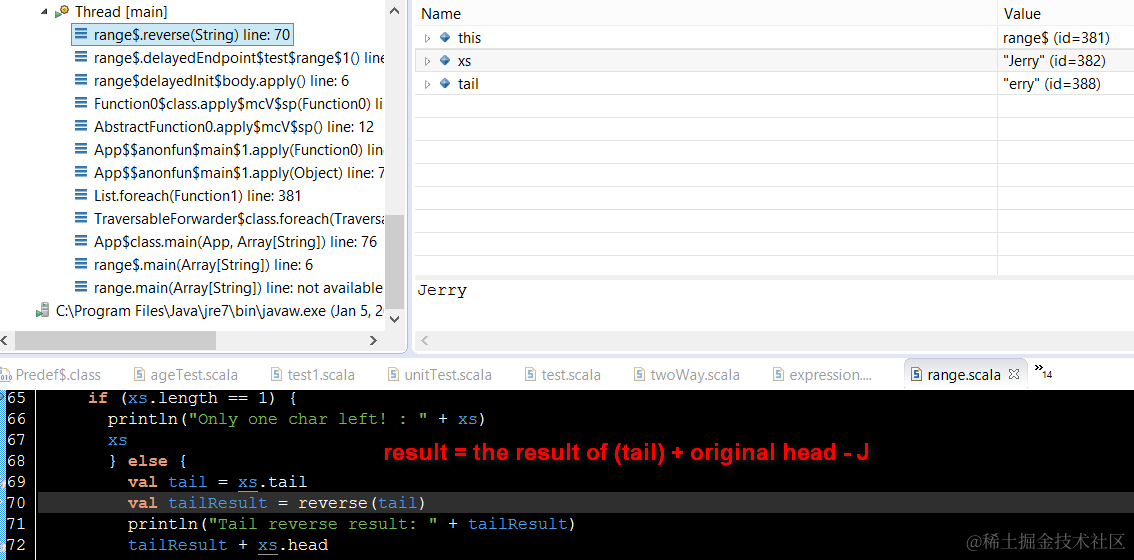Select value "Jerry" (id=382)
The image size is (1134, 560).
click(x=1054, y=61)
